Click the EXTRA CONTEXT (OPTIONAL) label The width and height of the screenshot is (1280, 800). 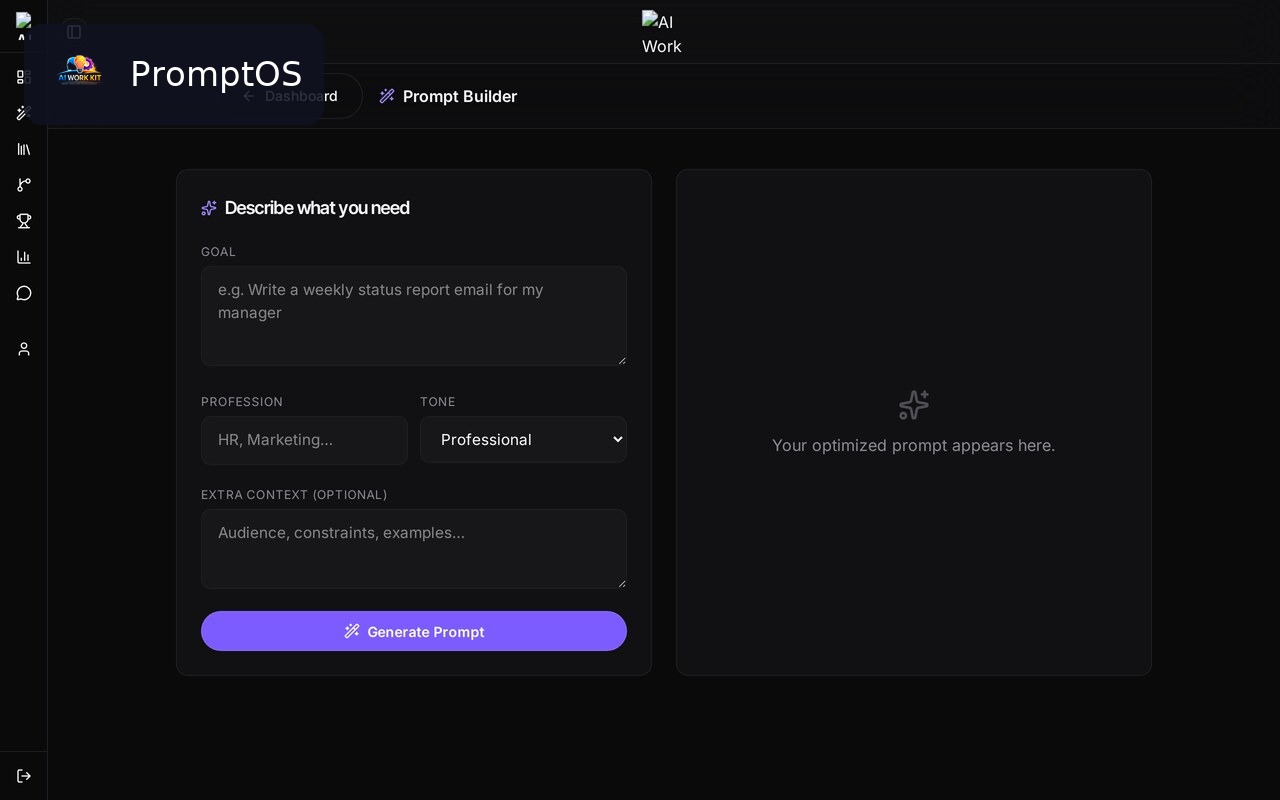point(294,495)
